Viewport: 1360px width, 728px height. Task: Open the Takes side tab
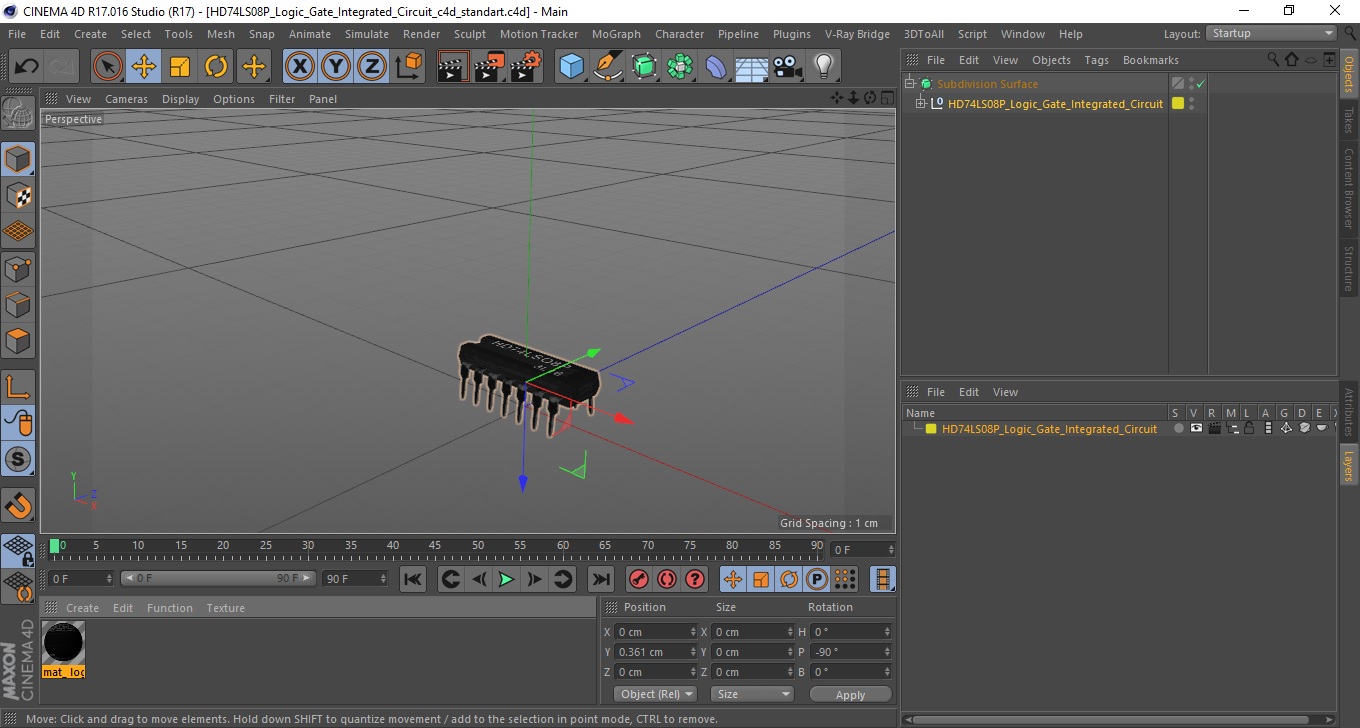pos(1349,121)
